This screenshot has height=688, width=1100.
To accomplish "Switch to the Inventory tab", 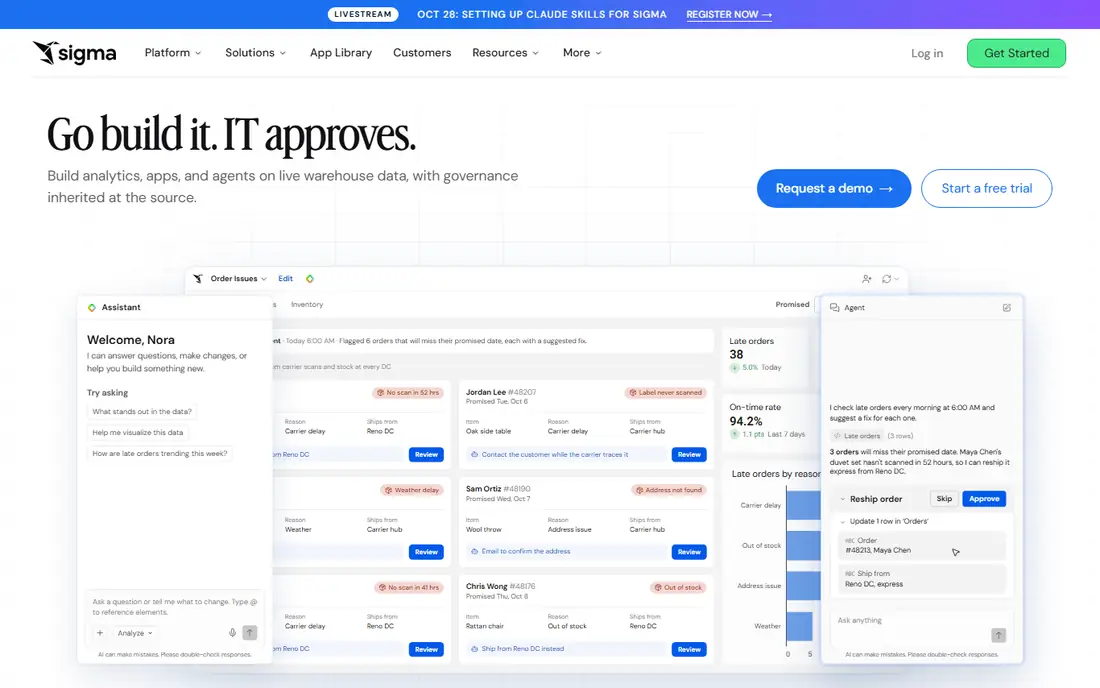I will [x=307, y=304].
